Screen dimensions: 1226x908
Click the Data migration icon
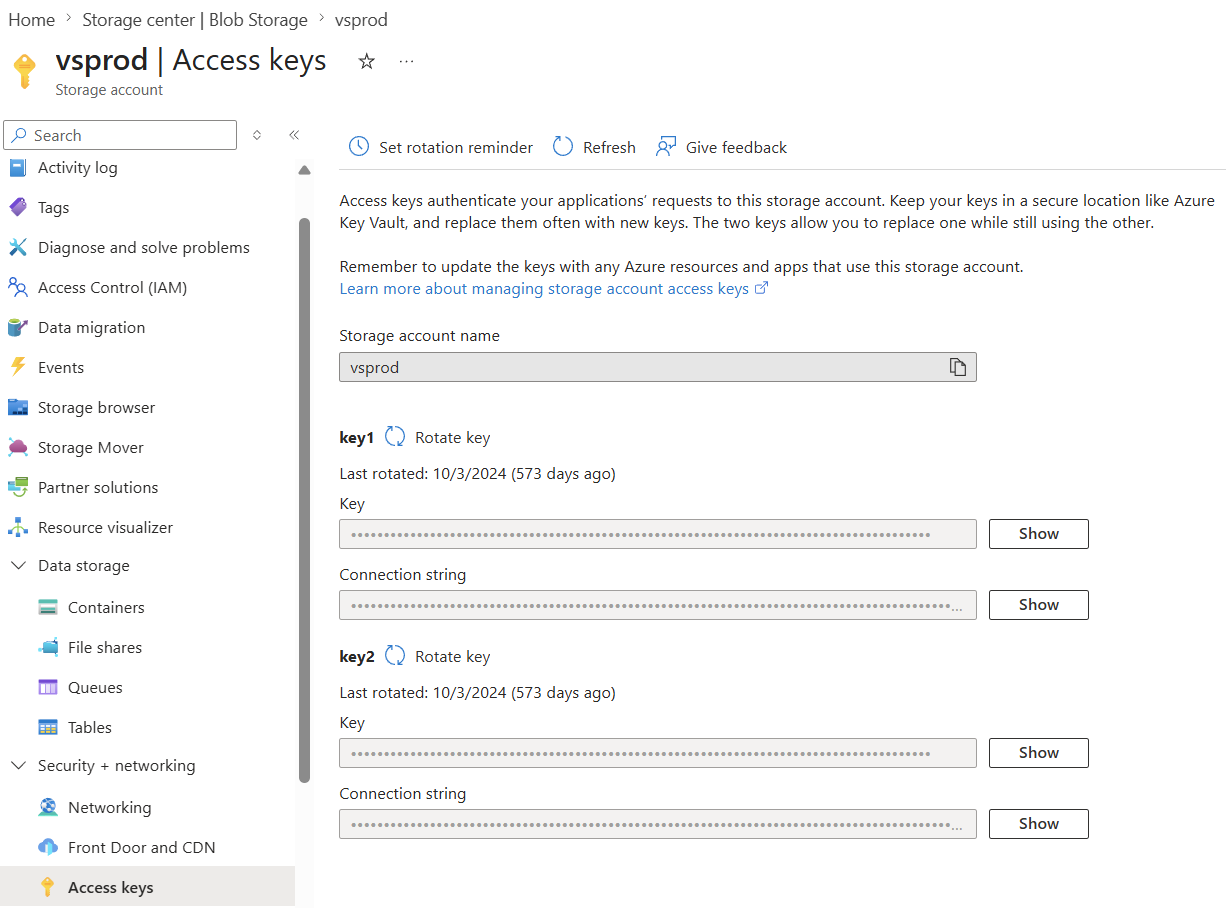tap(18, 327)
